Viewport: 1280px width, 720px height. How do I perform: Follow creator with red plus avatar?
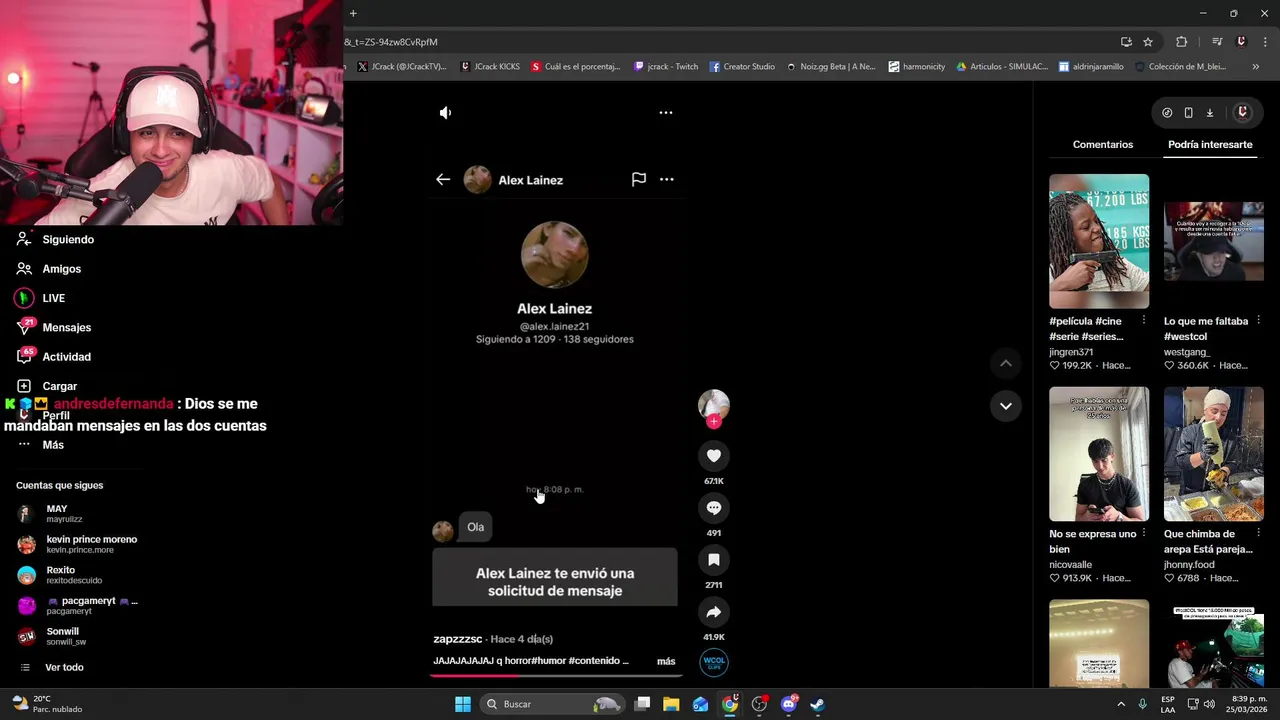pyautogui.click(x=714, y=421)
